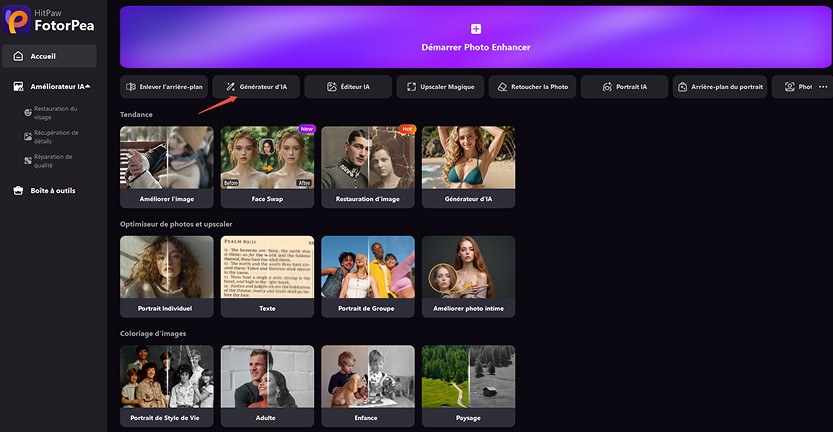Image resolution: width=833 pixels, height=432 pixels.
Task: Open the Améliorer photo intime card
Action: [469, 277]
